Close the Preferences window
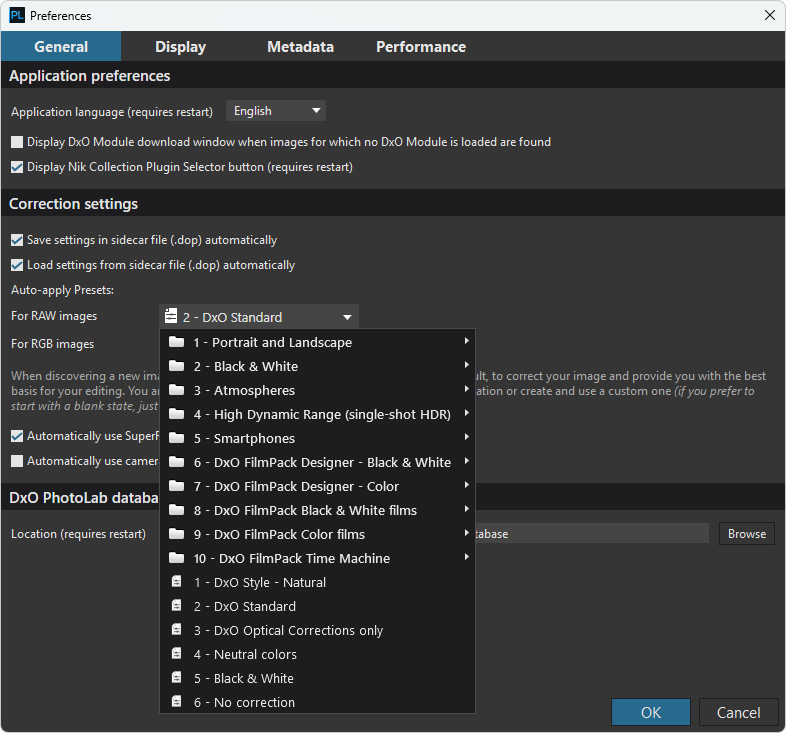This screenshot has width=786, height=733. pos(770,16)
